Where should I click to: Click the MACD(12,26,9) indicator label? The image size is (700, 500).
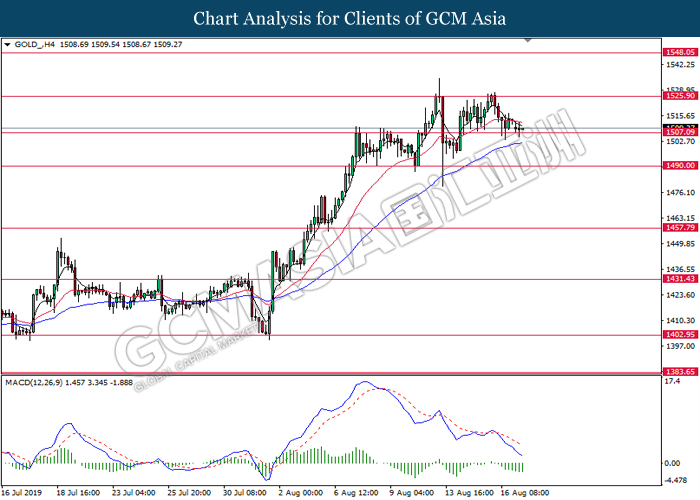[x=34, y=383]
